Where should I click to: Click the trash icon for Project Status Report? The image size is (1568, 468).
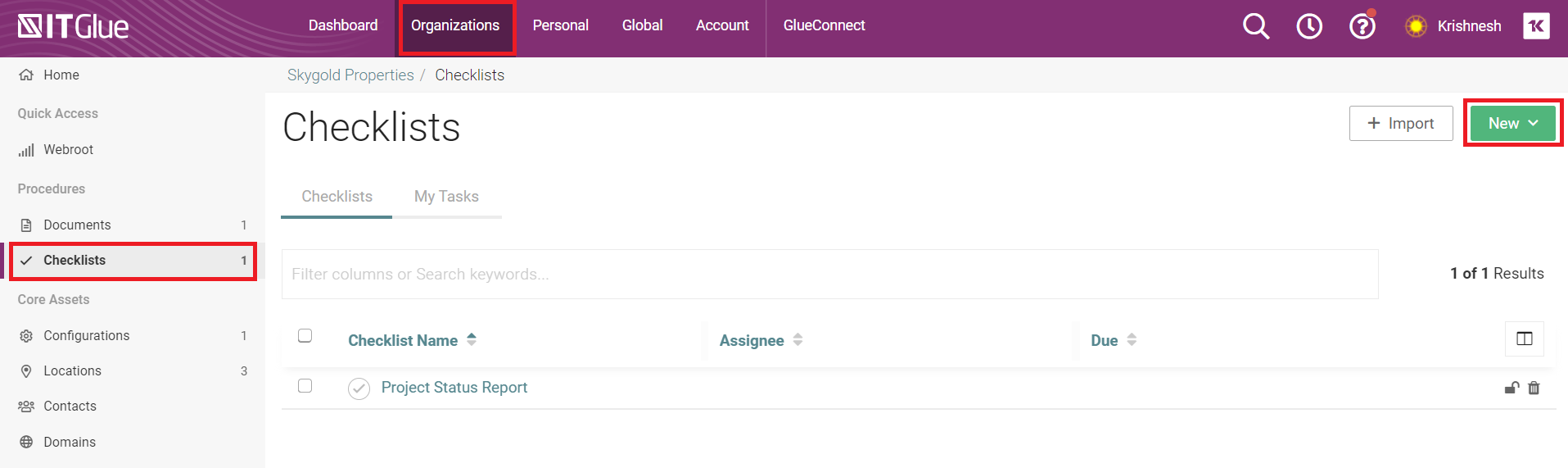(x=1534, y=388)
